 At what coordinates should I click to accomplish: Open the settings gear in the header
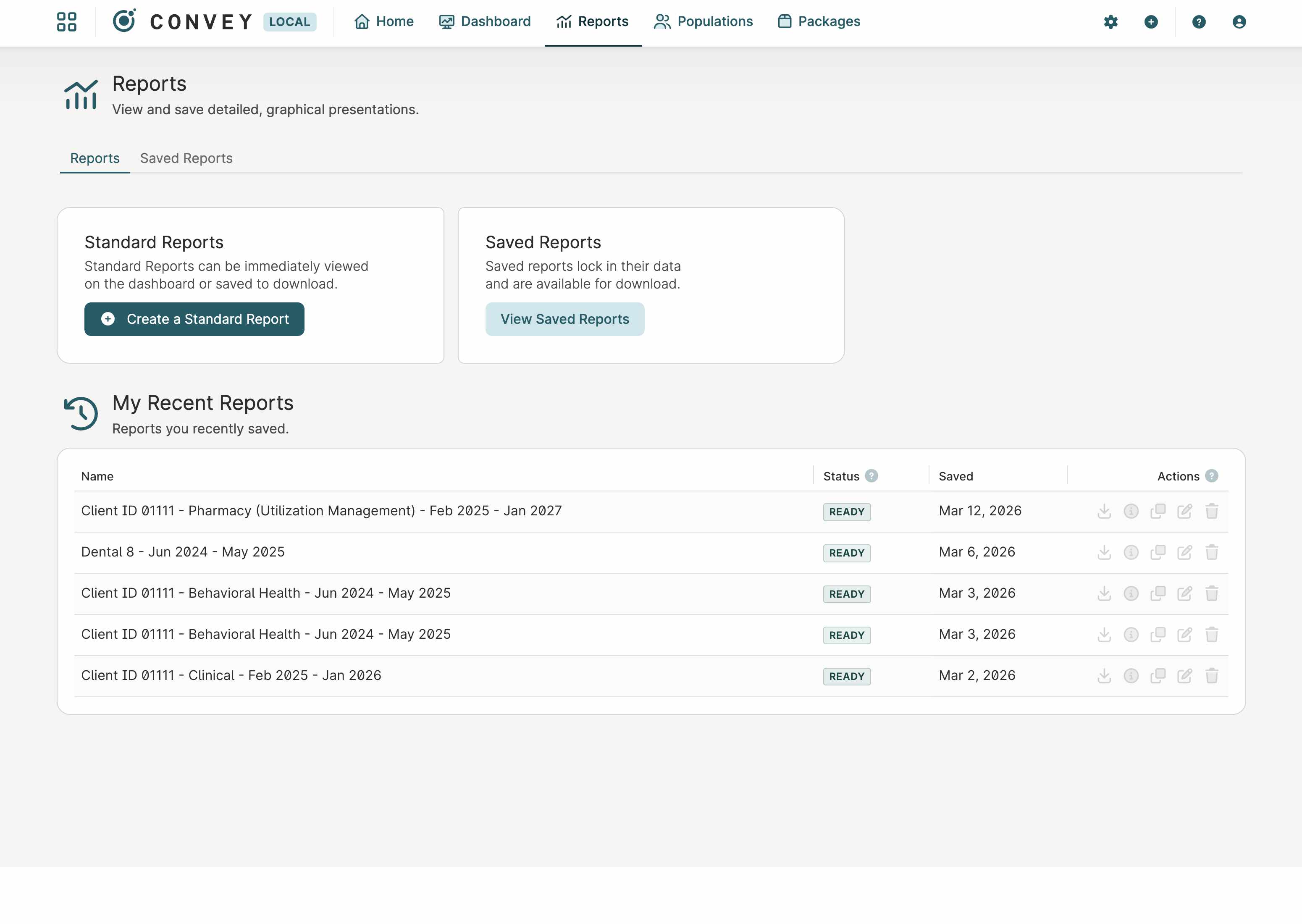[1110, 21]
